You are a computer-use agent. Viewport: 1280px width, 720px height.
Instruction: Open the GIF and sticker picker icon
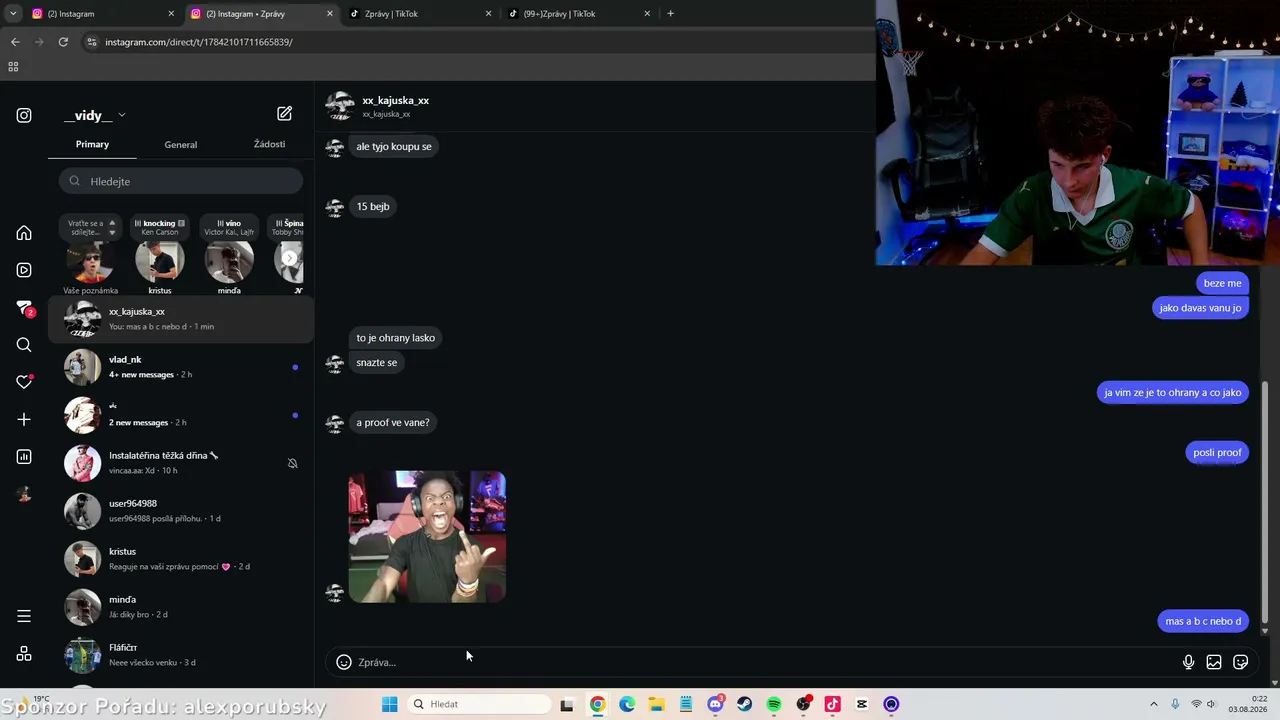(1241, 662)
